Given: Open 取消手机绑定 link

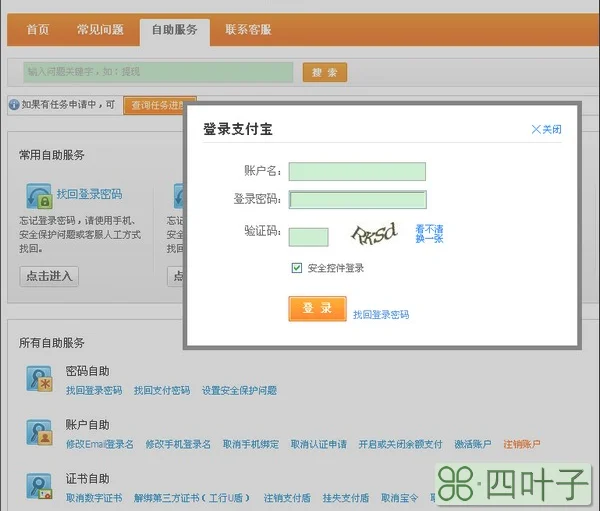Looking at the screenshot, I should (251, 444).
